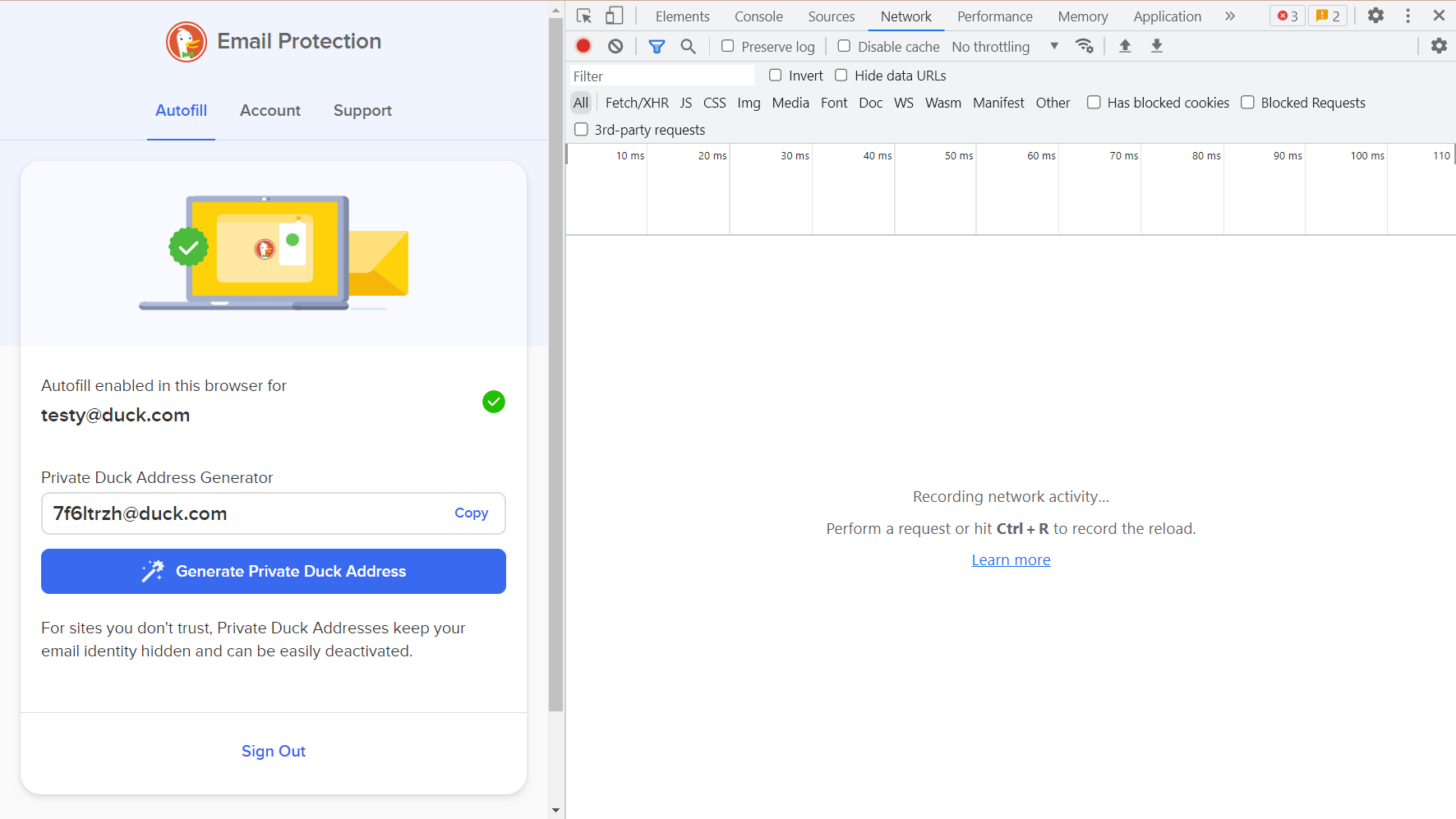Viewport: 1456px width, 819px height.
Task: Click the yellow issues count badge
Action: tap(1328, 16)
